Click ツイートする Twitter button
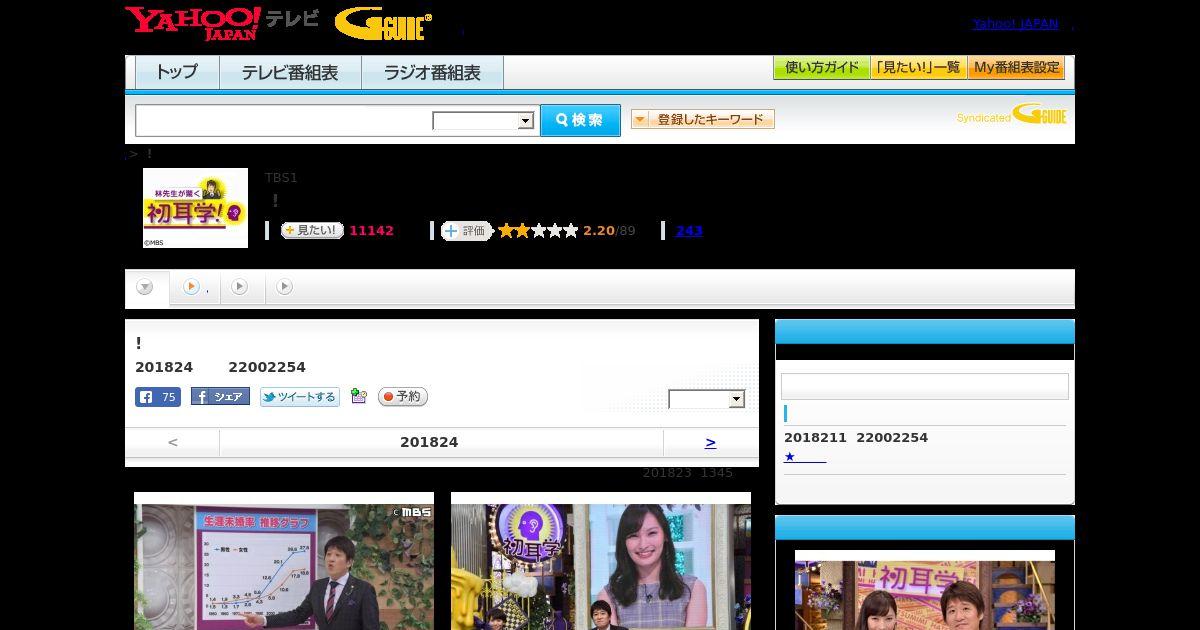The width and height of the screenshot is (1200, 630). click(x=300, y=397)
